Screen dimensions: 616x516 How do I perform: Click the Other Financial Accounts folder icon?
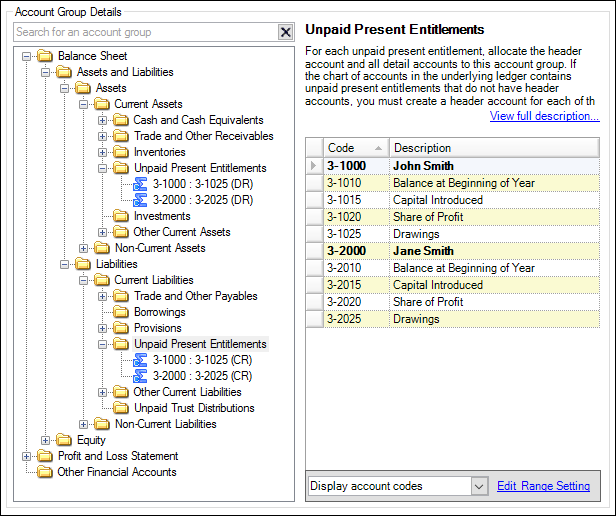46,472
